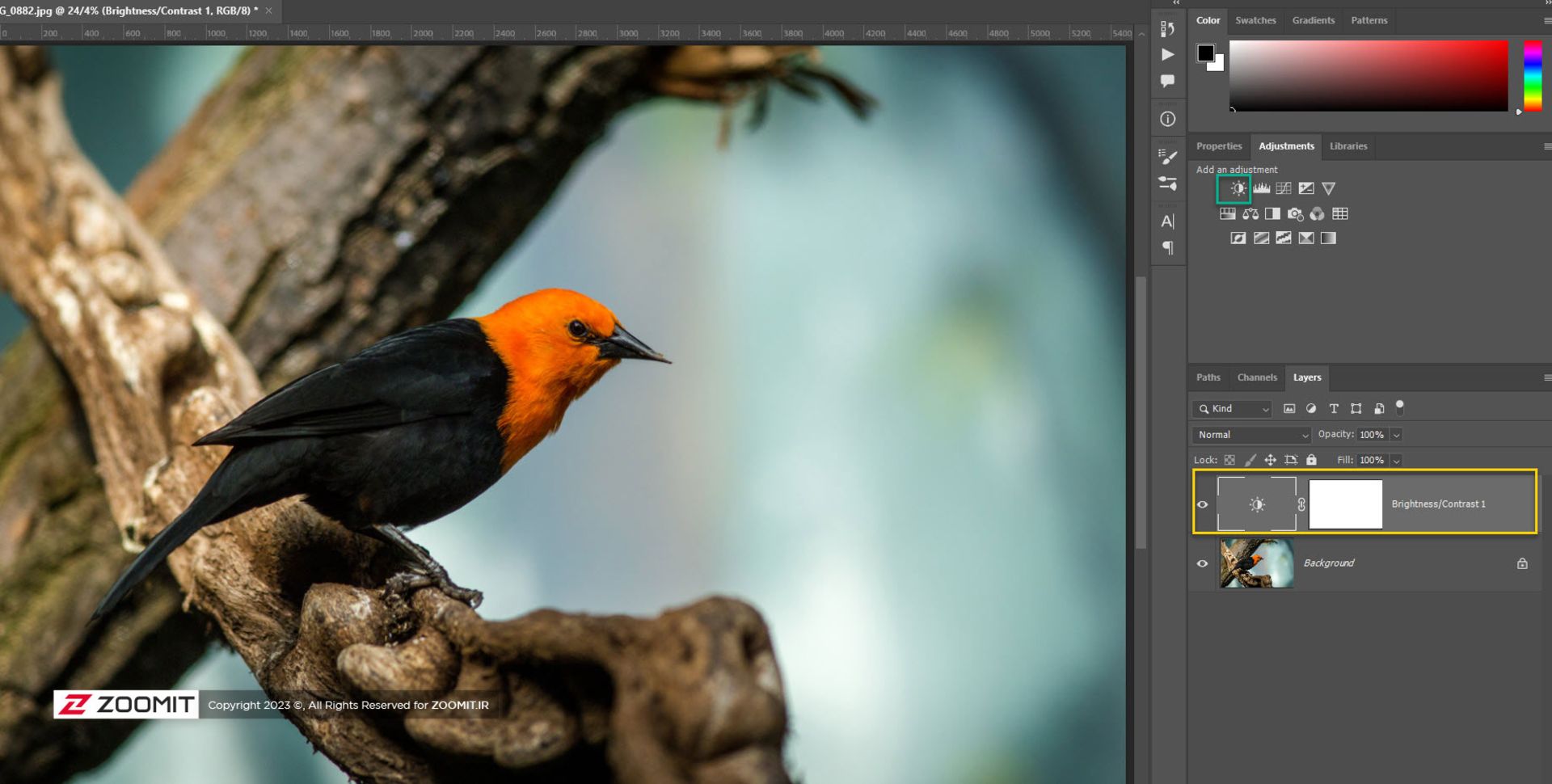Click the Properties panel label

click(x=1219, y=146)
